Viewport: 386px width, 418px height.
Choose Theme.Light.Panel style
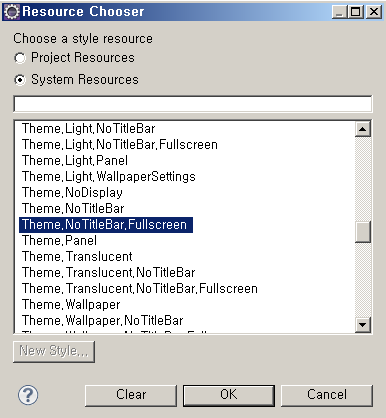(75, 161)
